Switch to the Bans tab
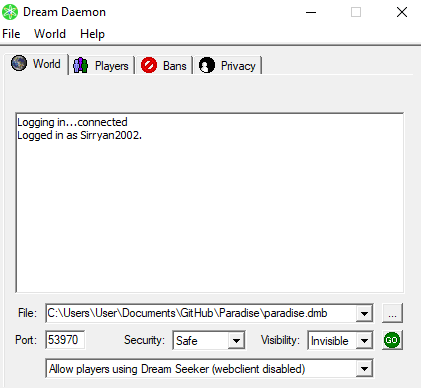Viewport: 421px width, 388px height. [164, 65]
